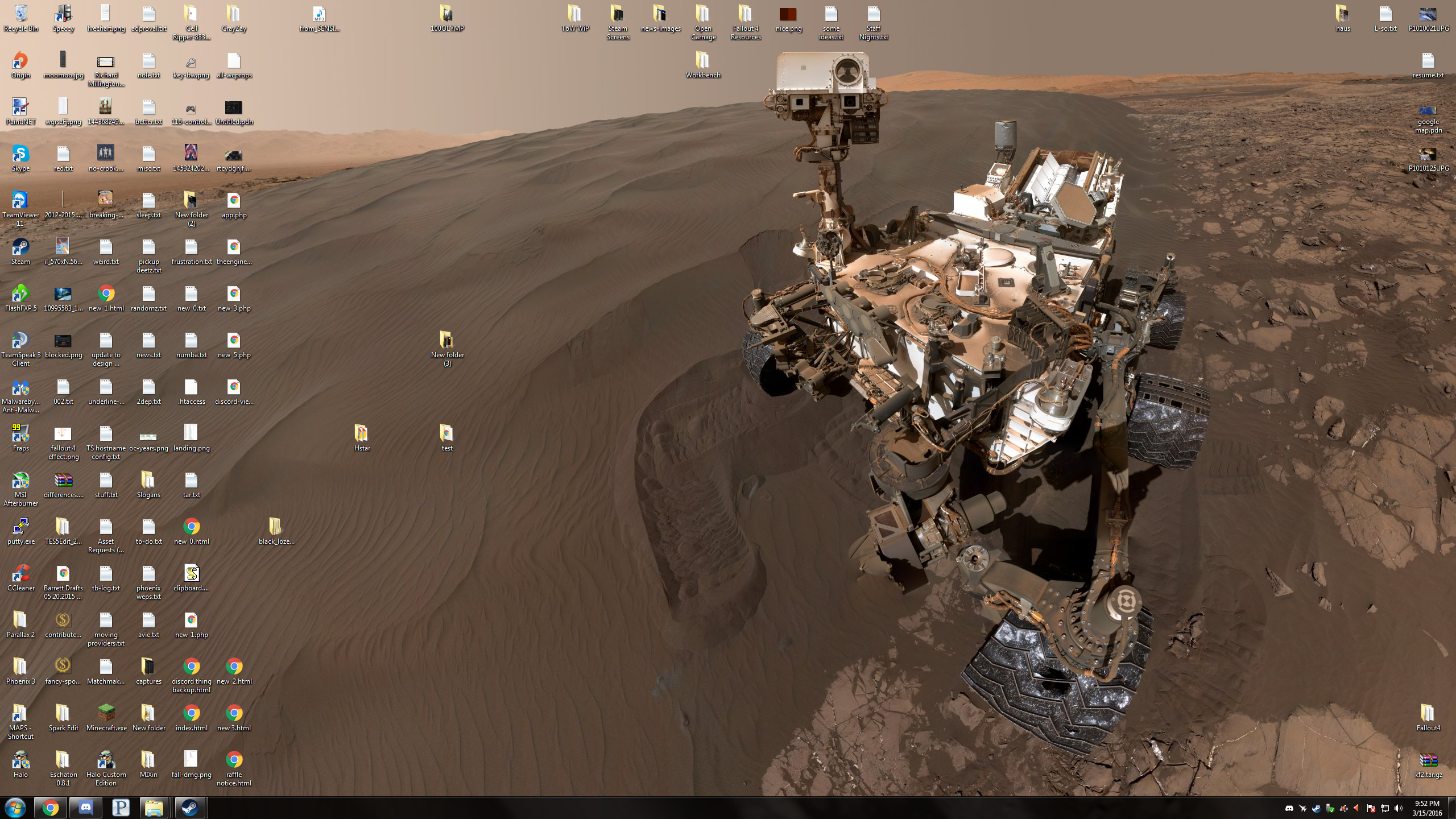
Task: Select the .htaccess file
Action: coord(191,391)
